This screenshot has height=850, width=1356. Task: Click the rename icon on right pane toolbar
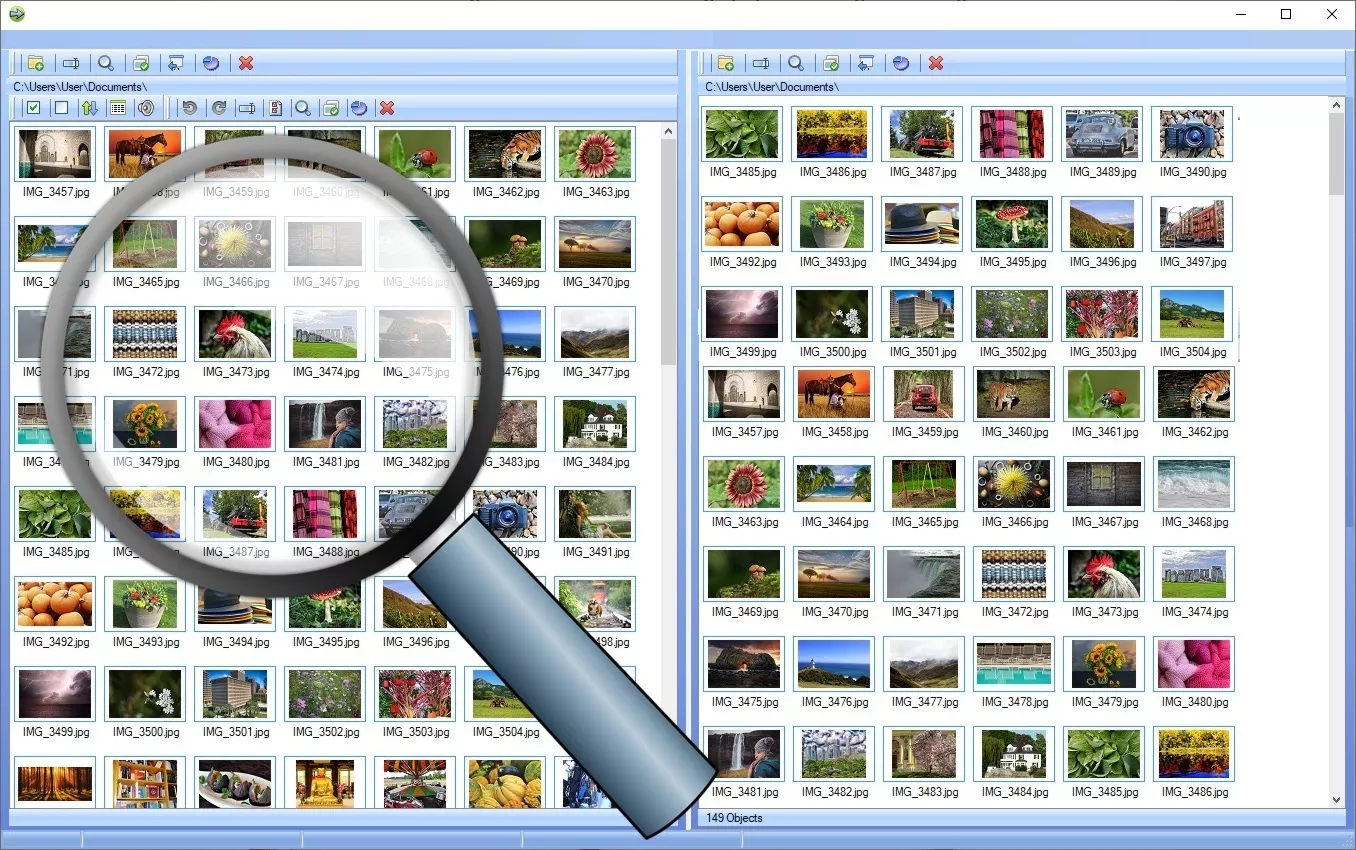click(761, 63)
